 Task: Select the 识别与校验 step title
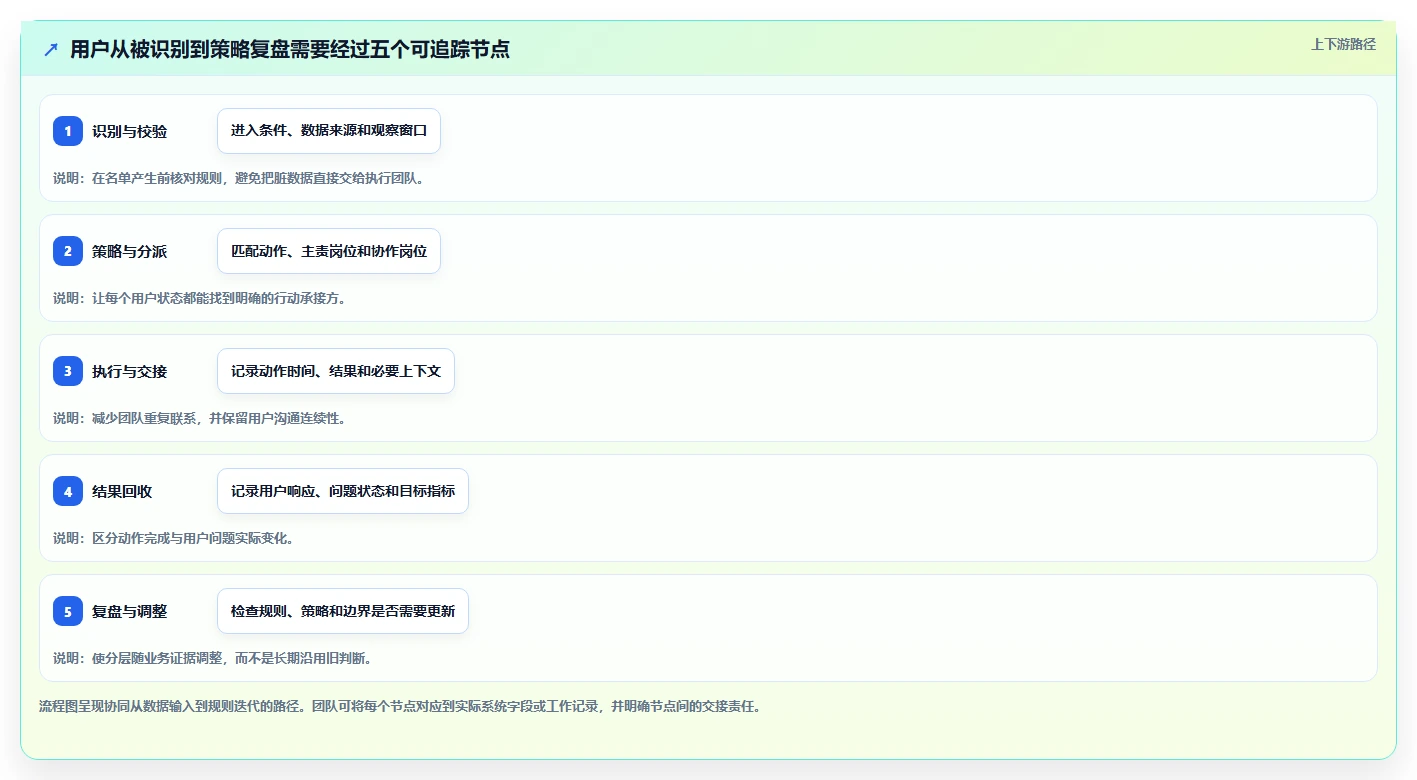129,131
